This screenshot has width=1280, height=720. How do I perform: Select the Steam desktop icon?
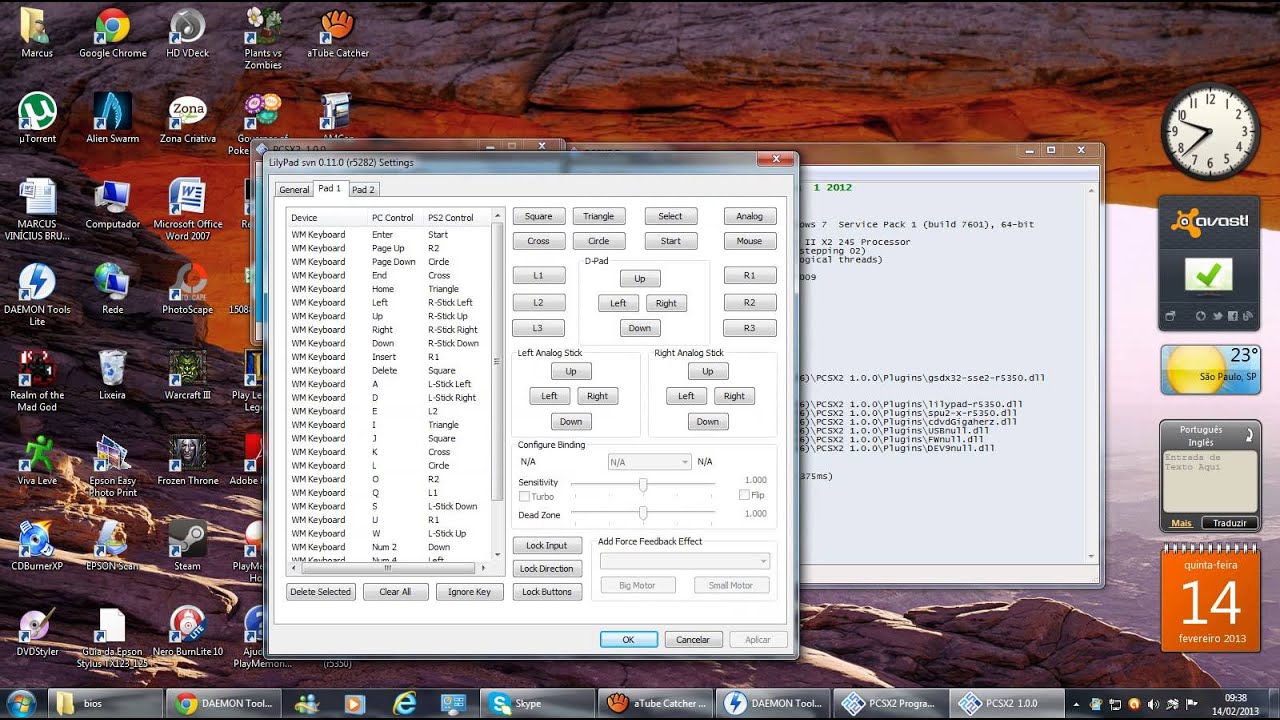point(187,546)
